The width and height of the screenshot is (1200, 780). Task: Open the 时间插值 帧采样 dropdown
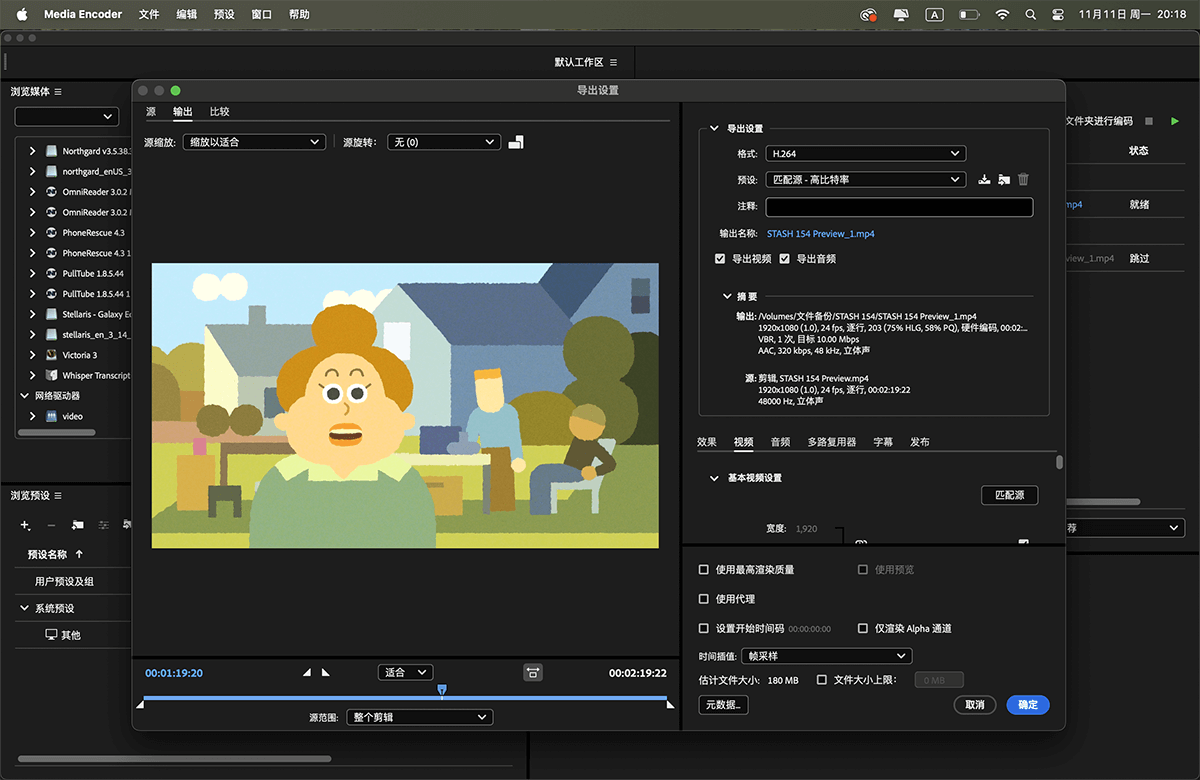click(826, 656)
